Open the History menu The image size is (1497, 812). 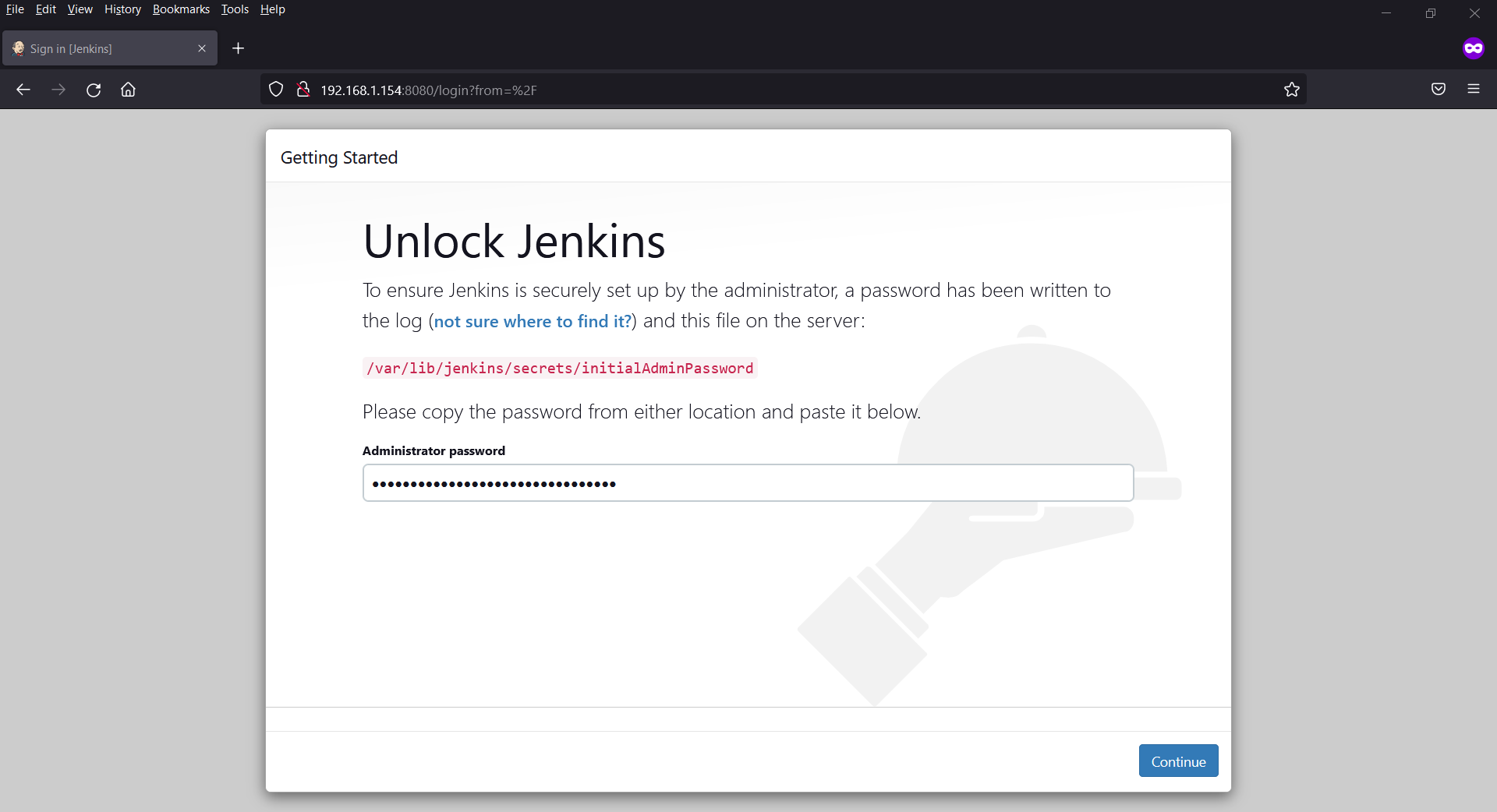(122, 9)
